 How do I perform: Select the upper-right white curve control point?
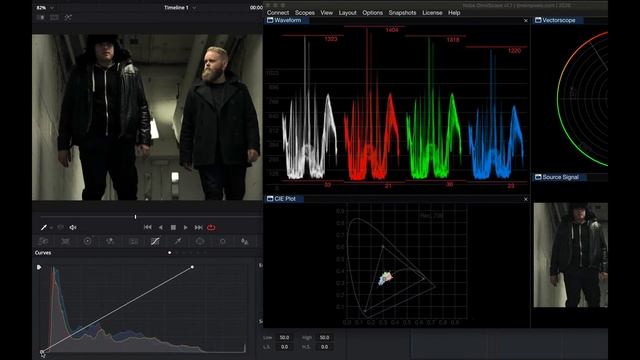192,267
